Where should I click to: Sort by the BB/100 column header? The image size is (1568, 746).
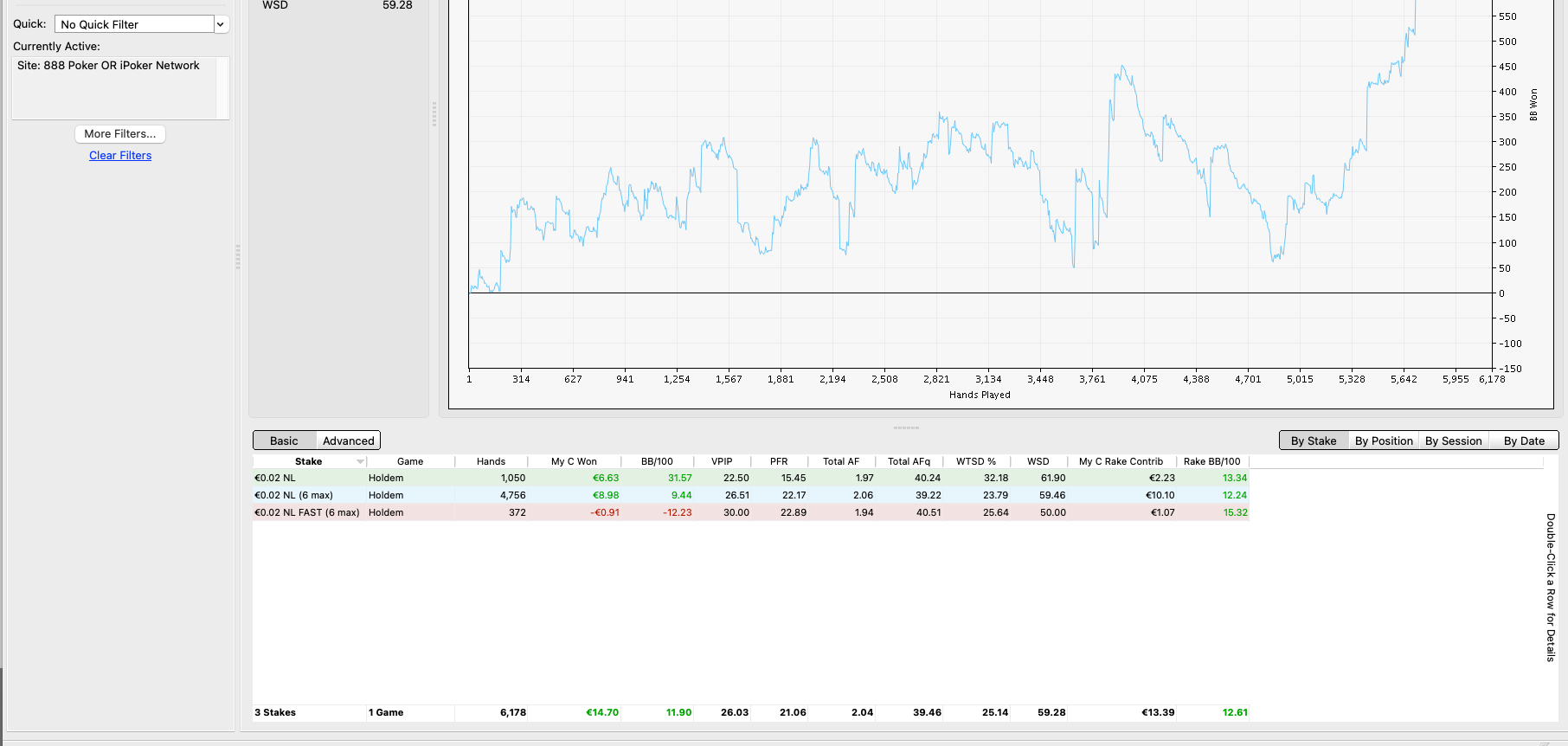tap(657, 461)
